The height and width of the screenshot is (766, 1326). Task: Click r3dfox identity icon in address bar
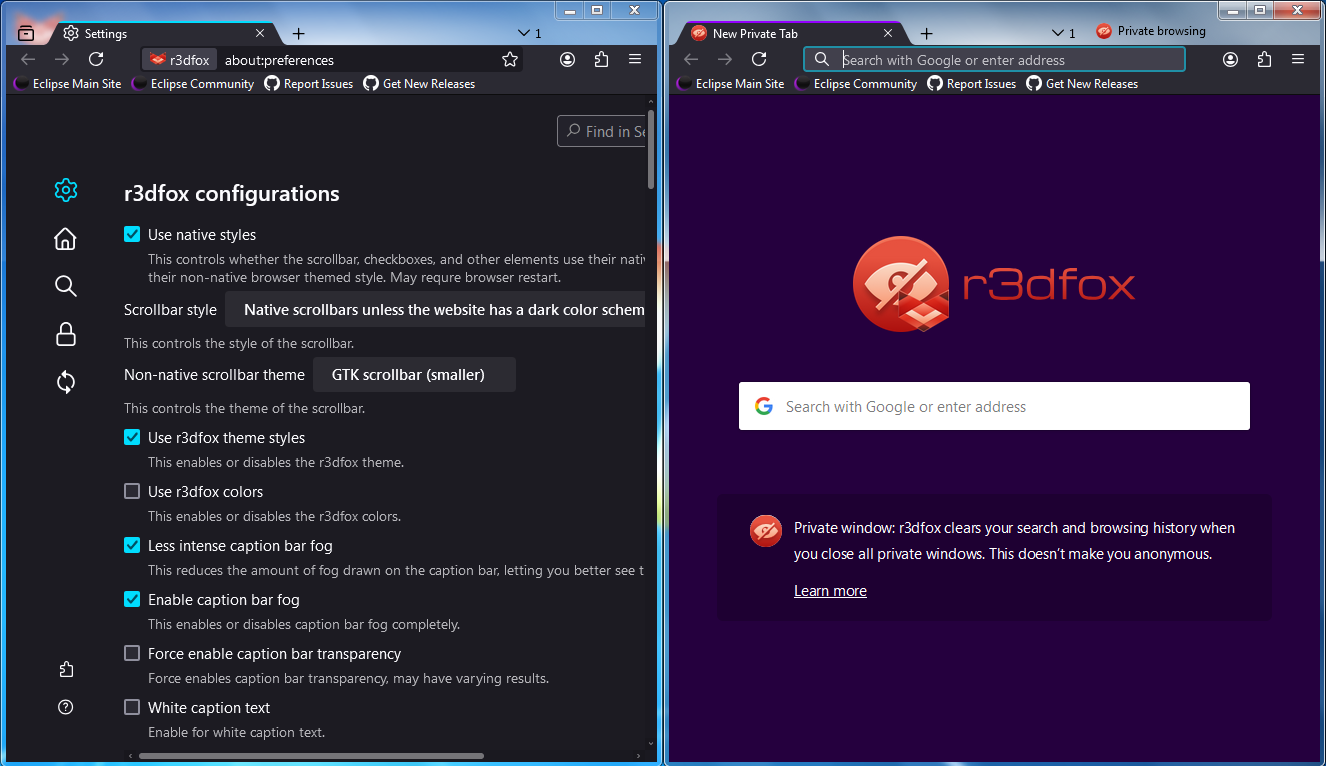click(179, 60)
